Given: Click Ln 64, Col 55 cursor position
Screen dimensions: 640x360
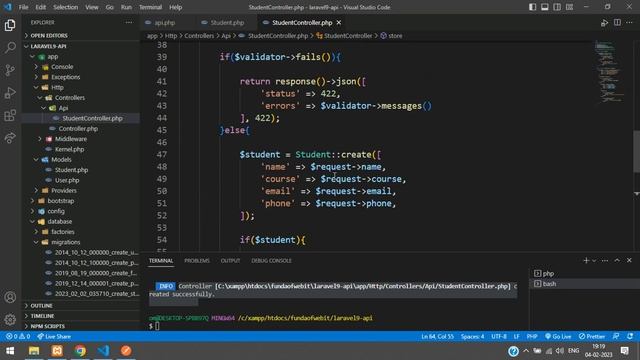Looking at the screenshot, I should point(438,336).
